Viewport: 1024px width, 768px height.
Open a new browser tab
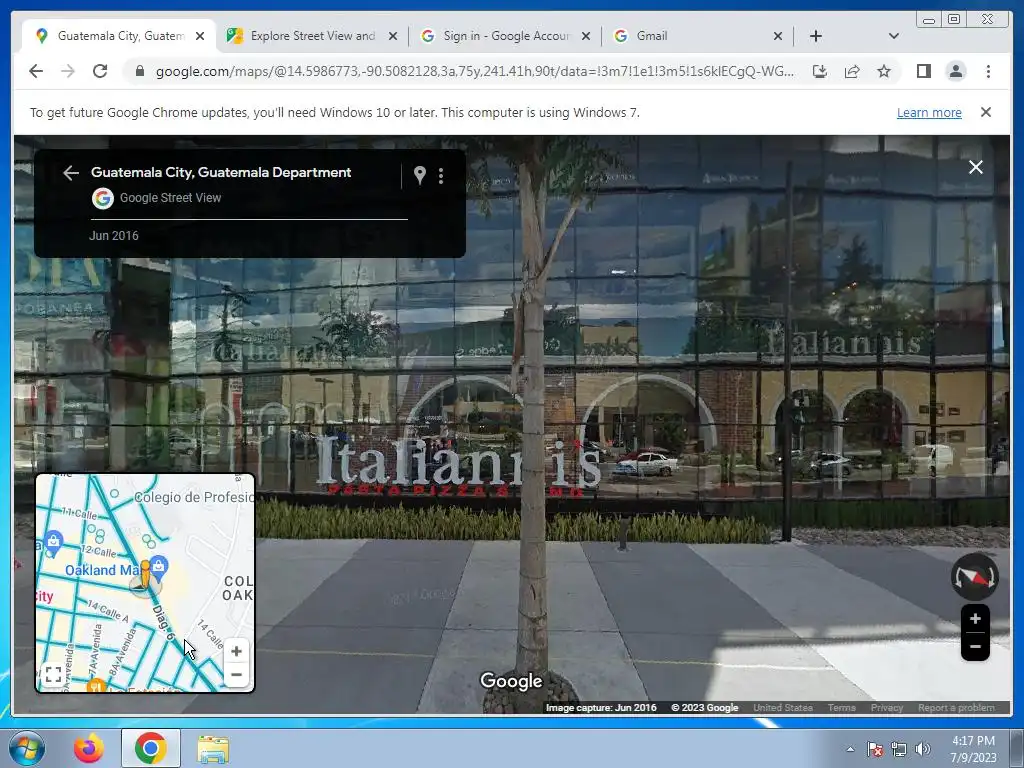click(x=816, y=36)
